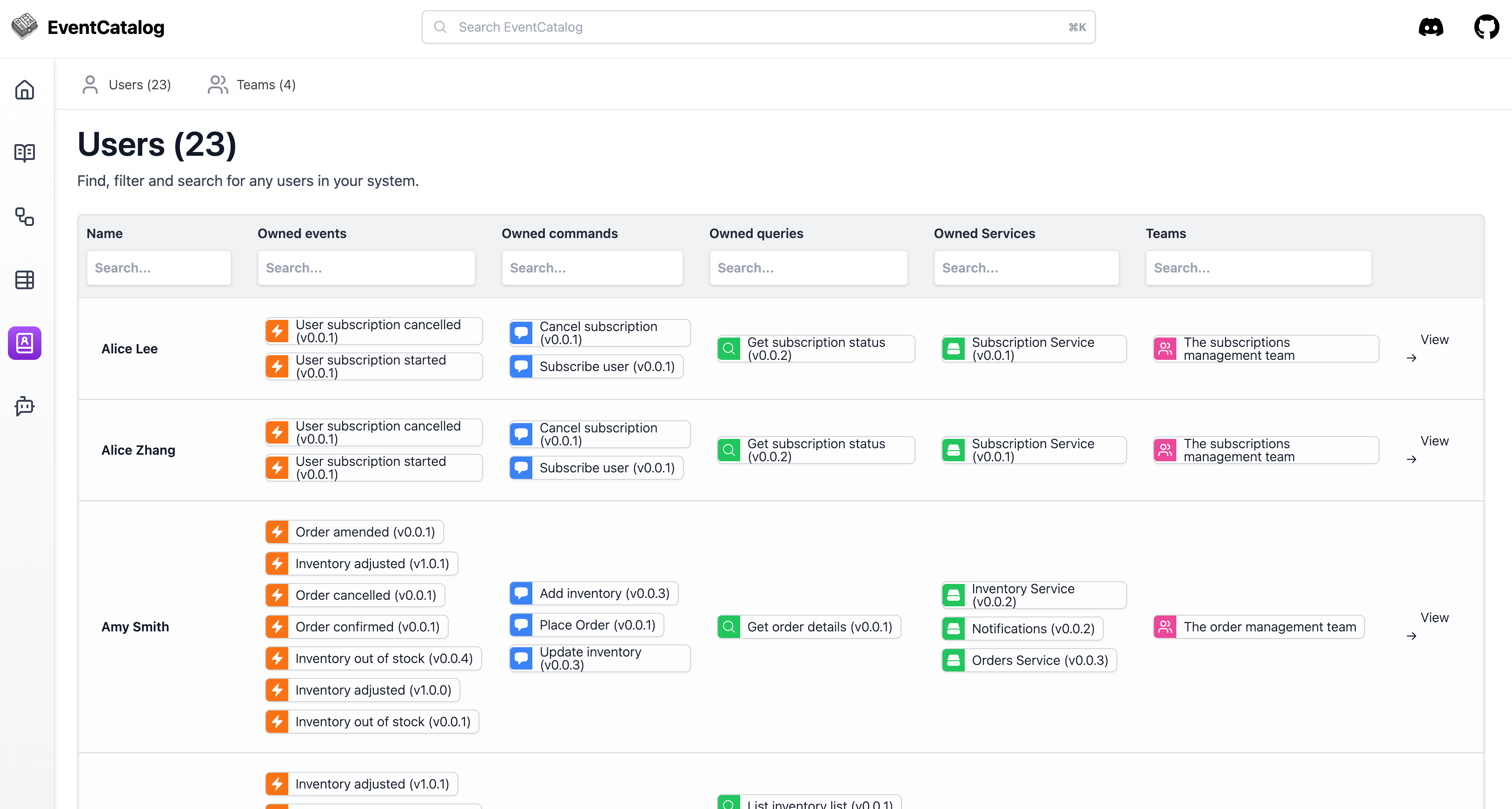Open the documentation book icon in the sidebar

(25, 153)
